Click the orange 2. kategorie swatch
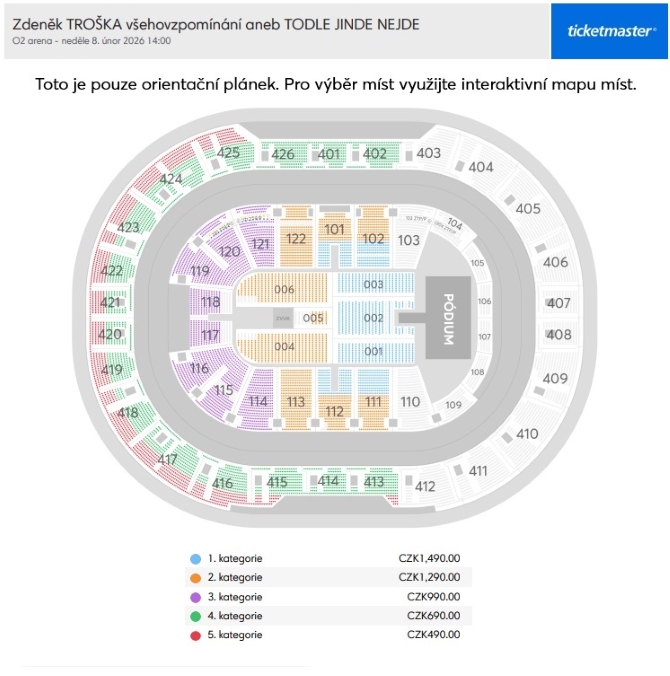 (195, 578)
